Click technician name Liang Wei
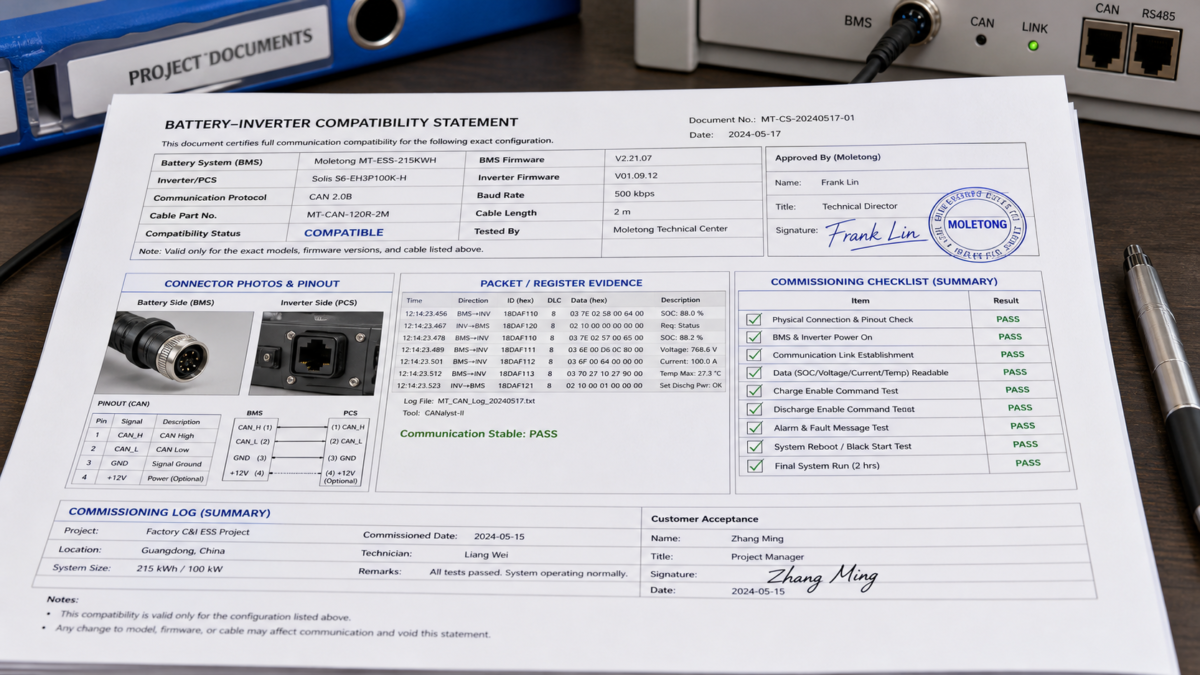Image resolution: width=1200 pixels, height=675 pixels. click(x=486, y=554)
